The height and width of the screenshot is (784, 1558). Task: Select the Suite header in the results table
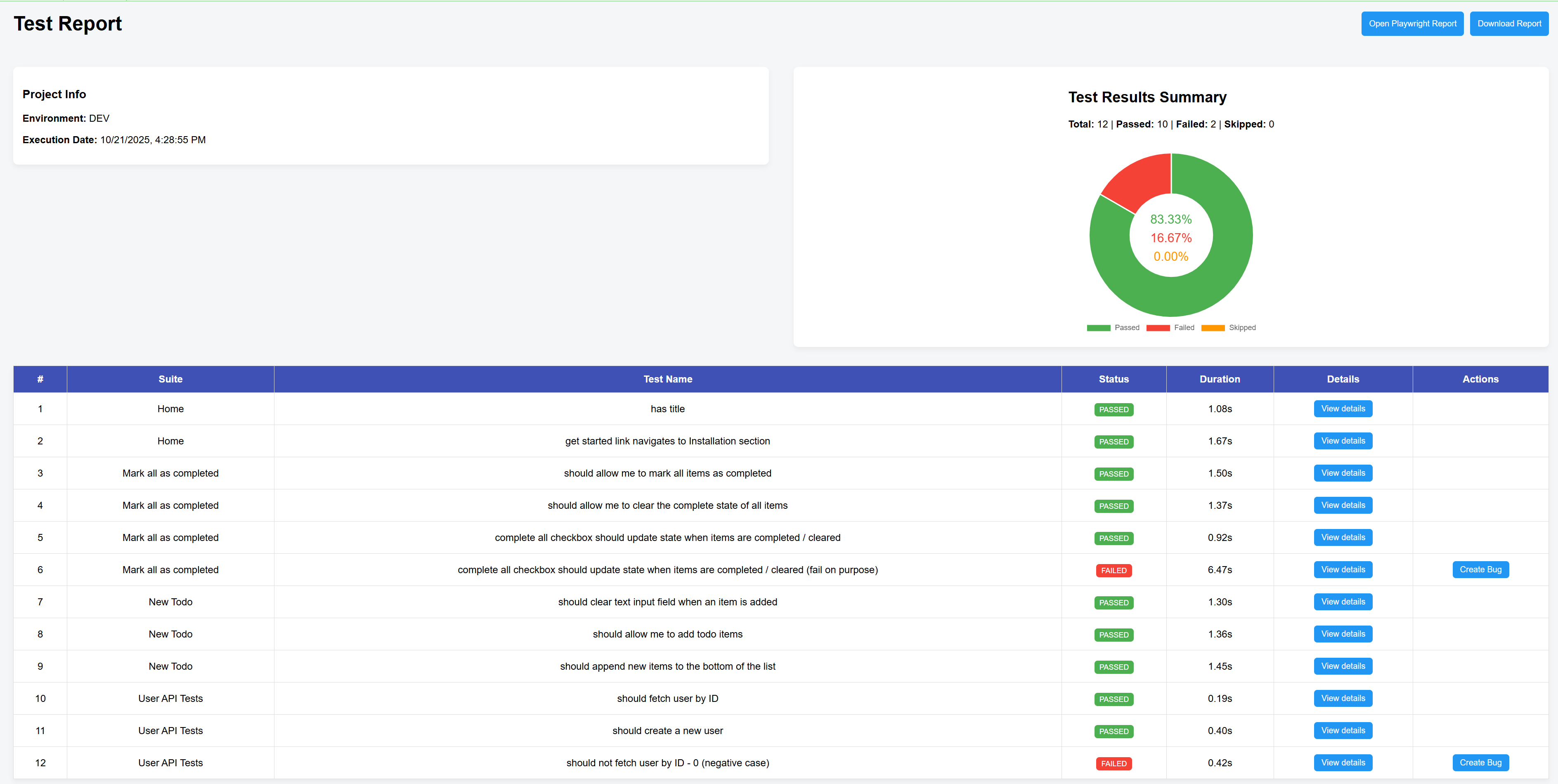click(170, 379)
